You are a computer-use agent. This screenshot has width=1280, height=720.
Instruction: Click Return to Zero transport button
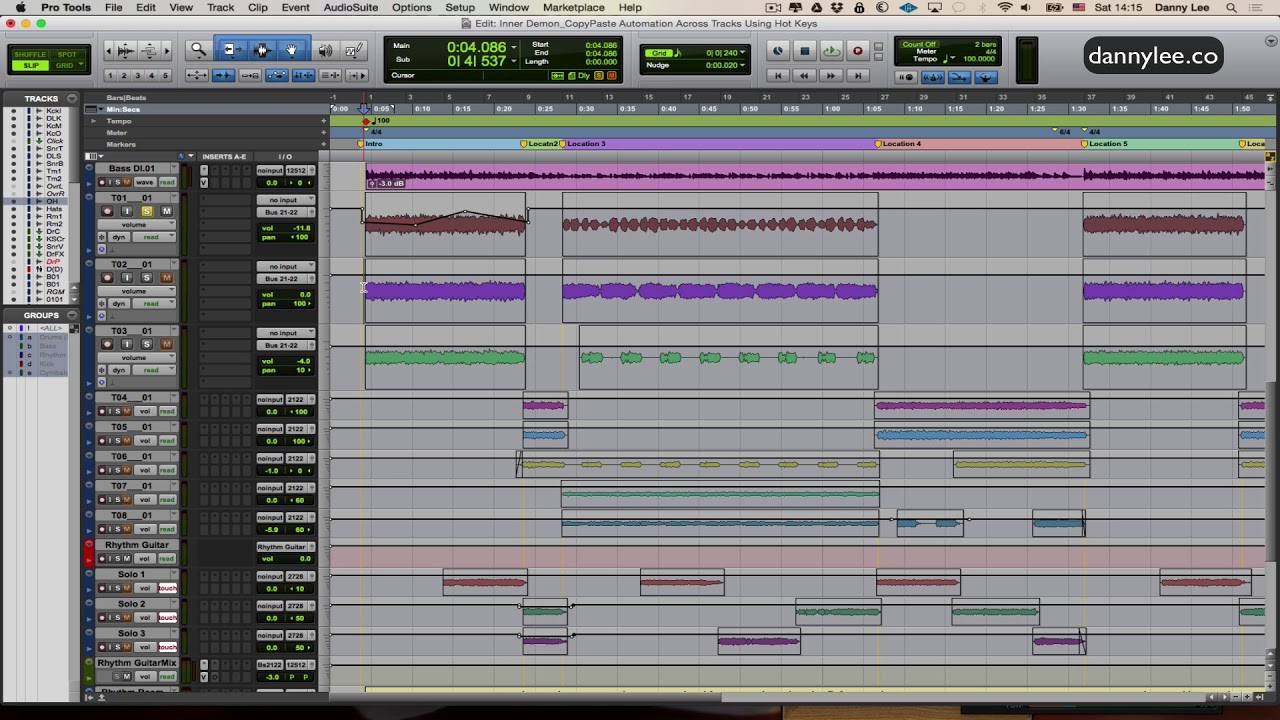(x=778, y=76)
